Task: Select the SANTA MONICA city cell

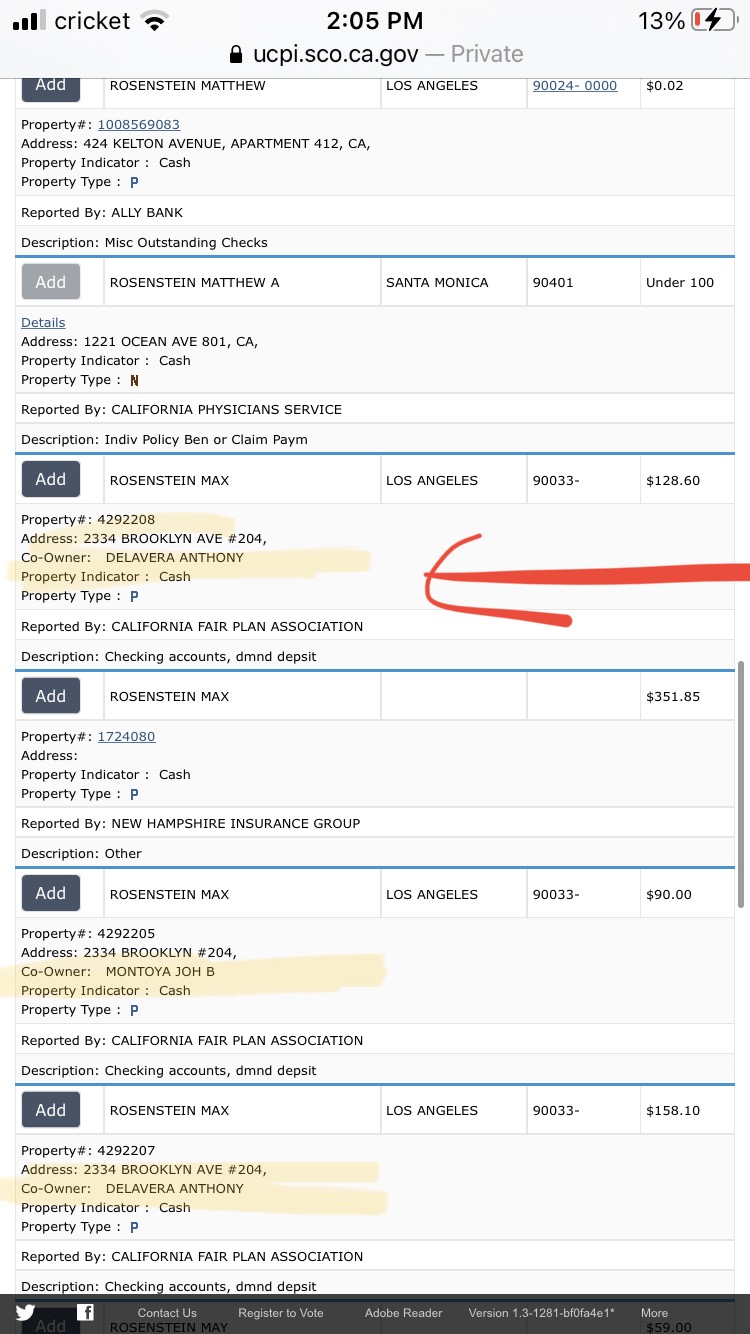Action: (x=453, y=283)
